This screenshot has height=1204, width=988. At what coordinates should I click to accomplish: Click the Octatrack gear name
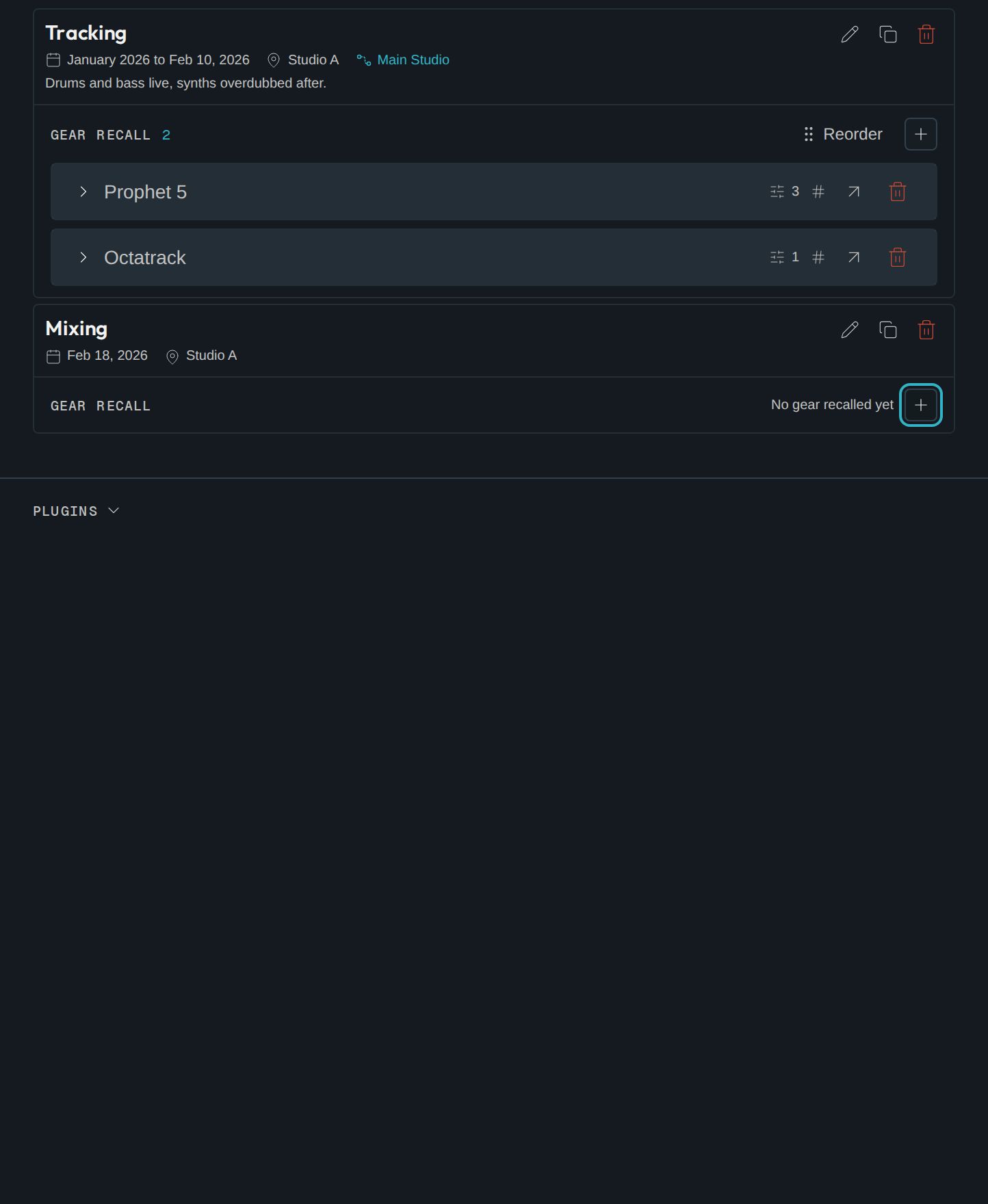tap(145, 257)
